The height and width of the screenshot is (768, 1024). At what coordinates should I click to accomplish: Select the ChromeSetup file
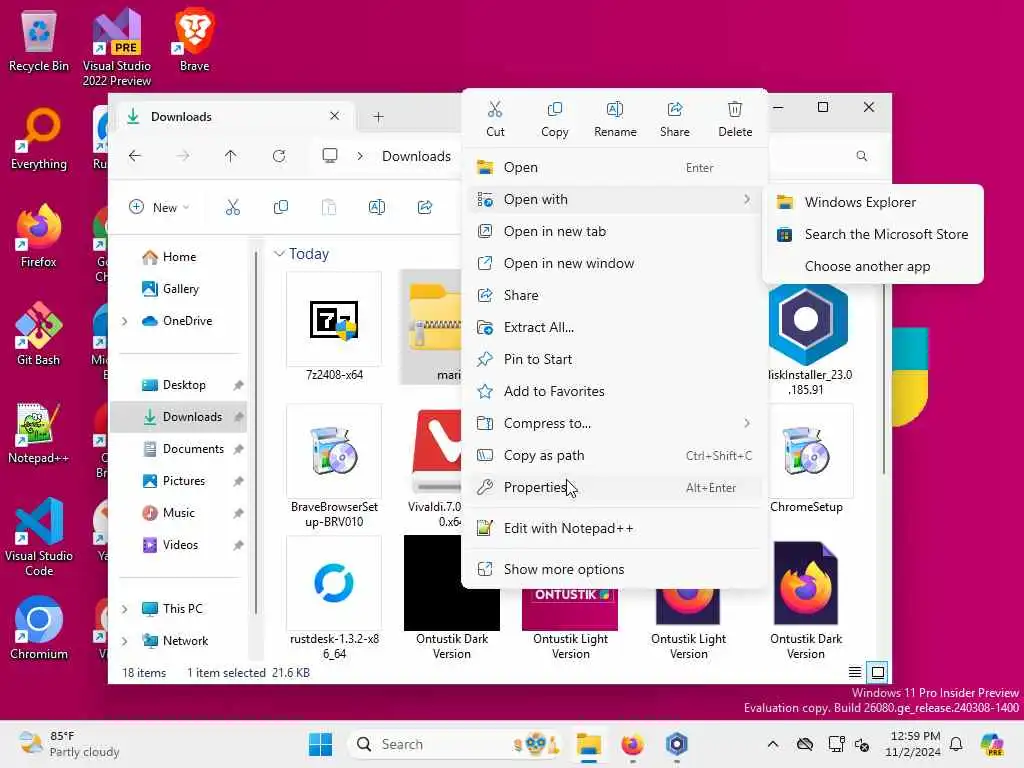click(x=807, y=460)
